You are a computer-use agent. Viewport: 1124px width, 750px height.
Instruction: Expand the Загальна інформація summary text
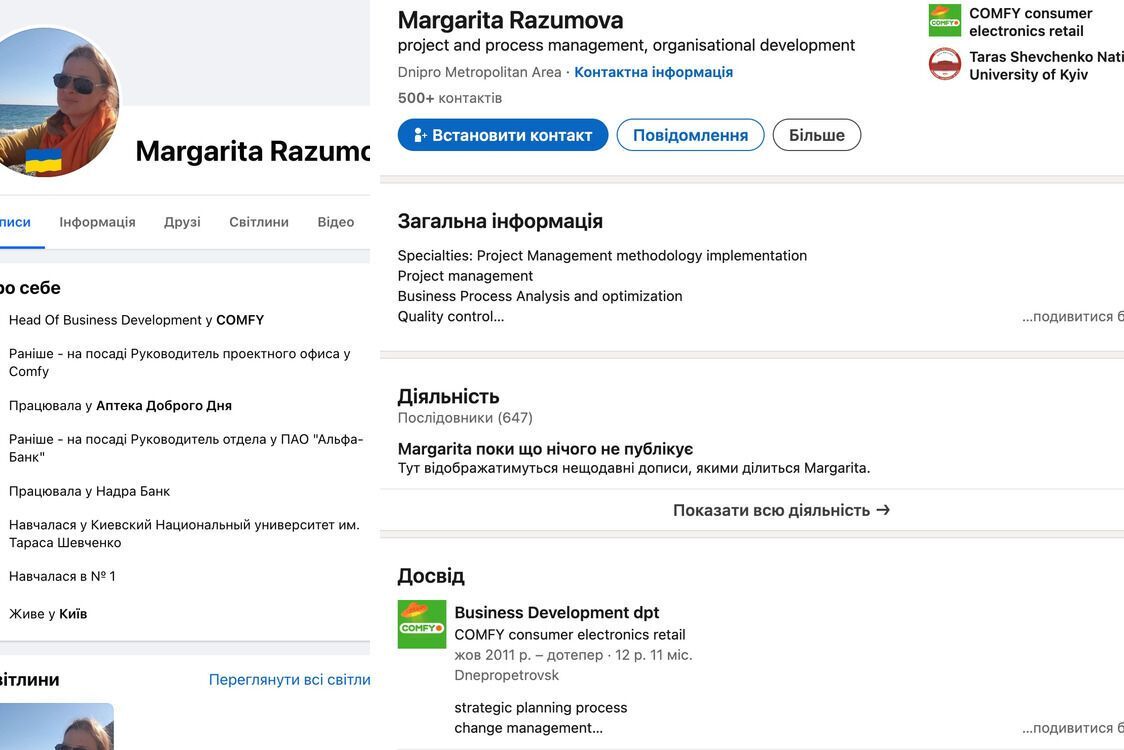click(x=1072, y=316)
